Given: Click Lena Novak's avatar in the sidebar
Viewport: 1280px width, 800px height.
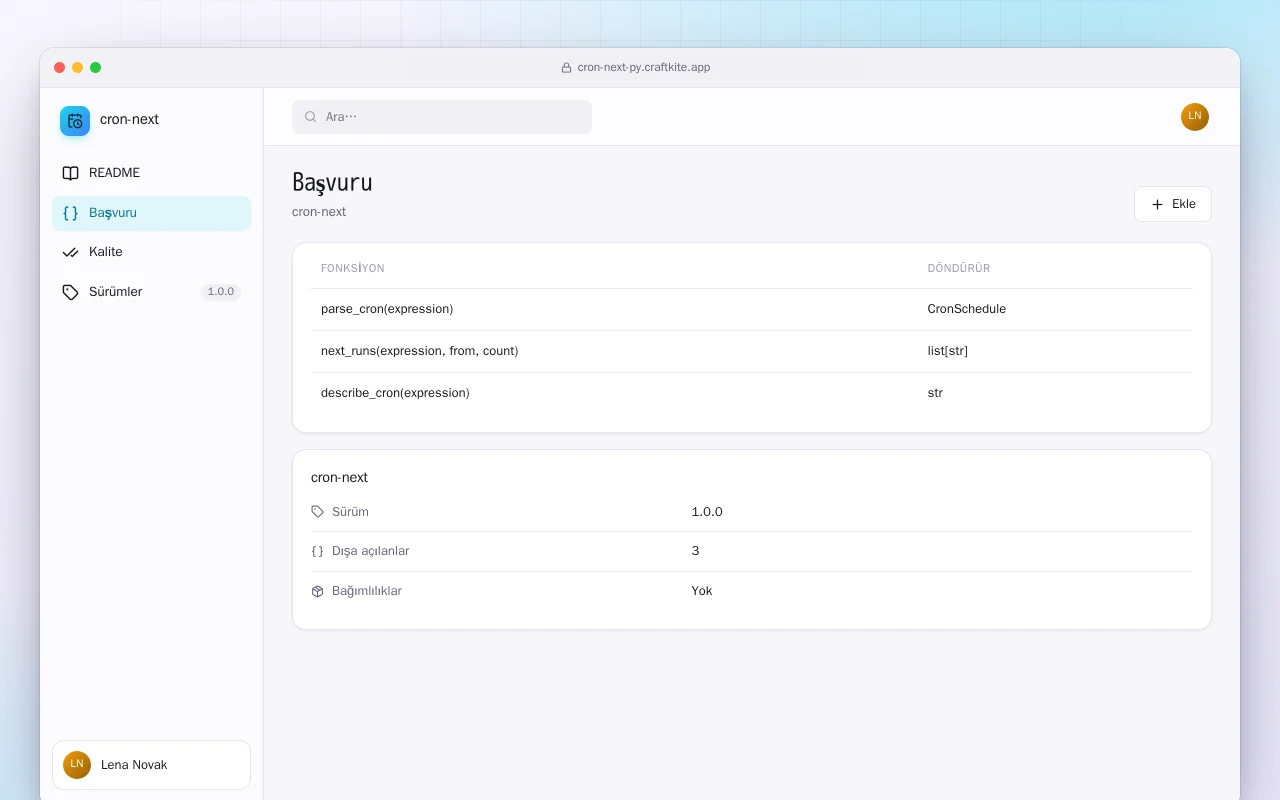Looking at the screenshot, I should click(x=77, y=765).
